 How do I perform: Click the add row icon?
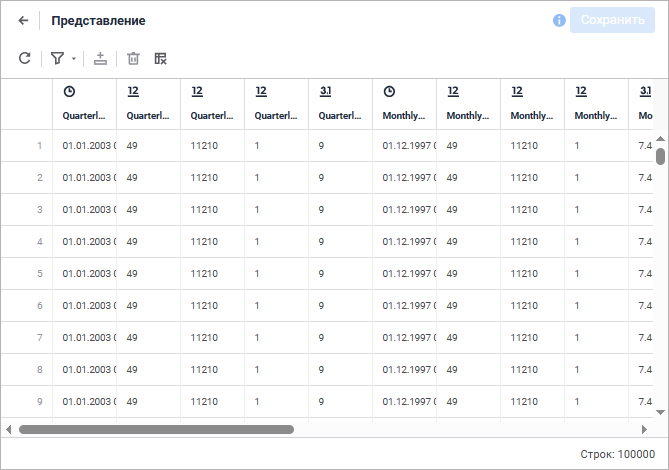point(100,59)
